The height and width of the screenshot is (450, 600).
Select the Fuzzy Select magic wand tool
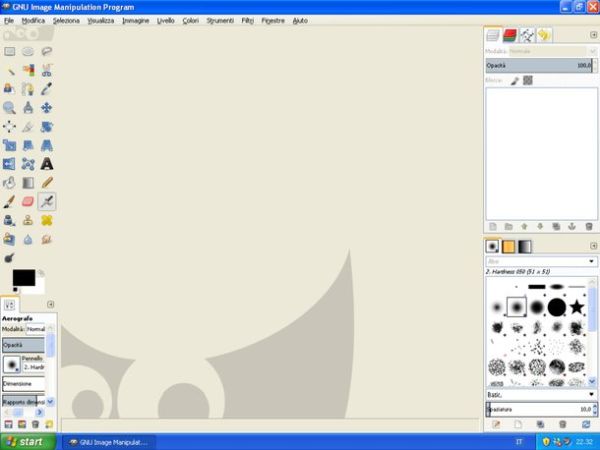[x=10, y=70]
